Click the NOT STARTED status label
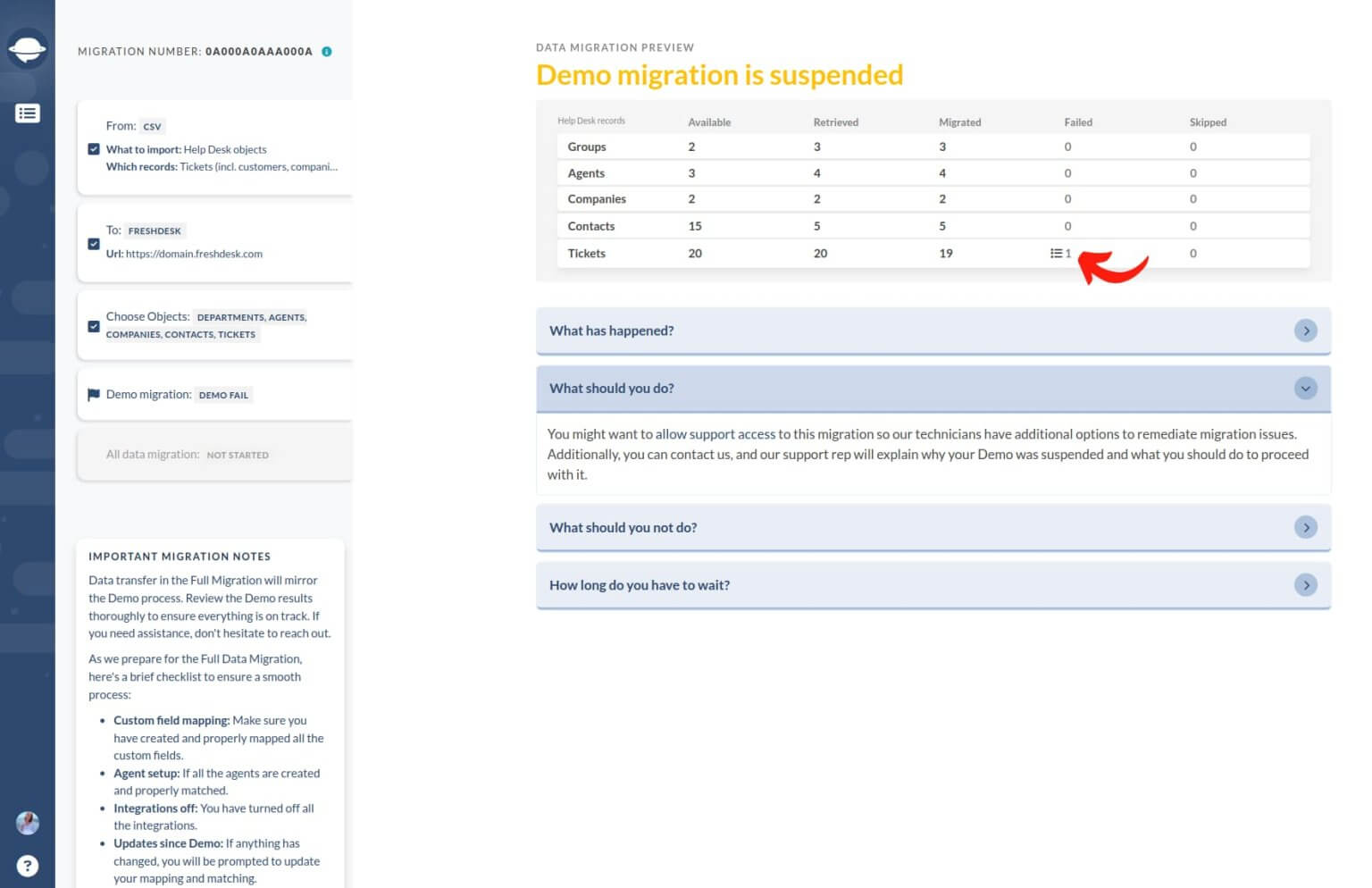The height and width of the screenshot is (888, 1372). [x=238, y=455]
